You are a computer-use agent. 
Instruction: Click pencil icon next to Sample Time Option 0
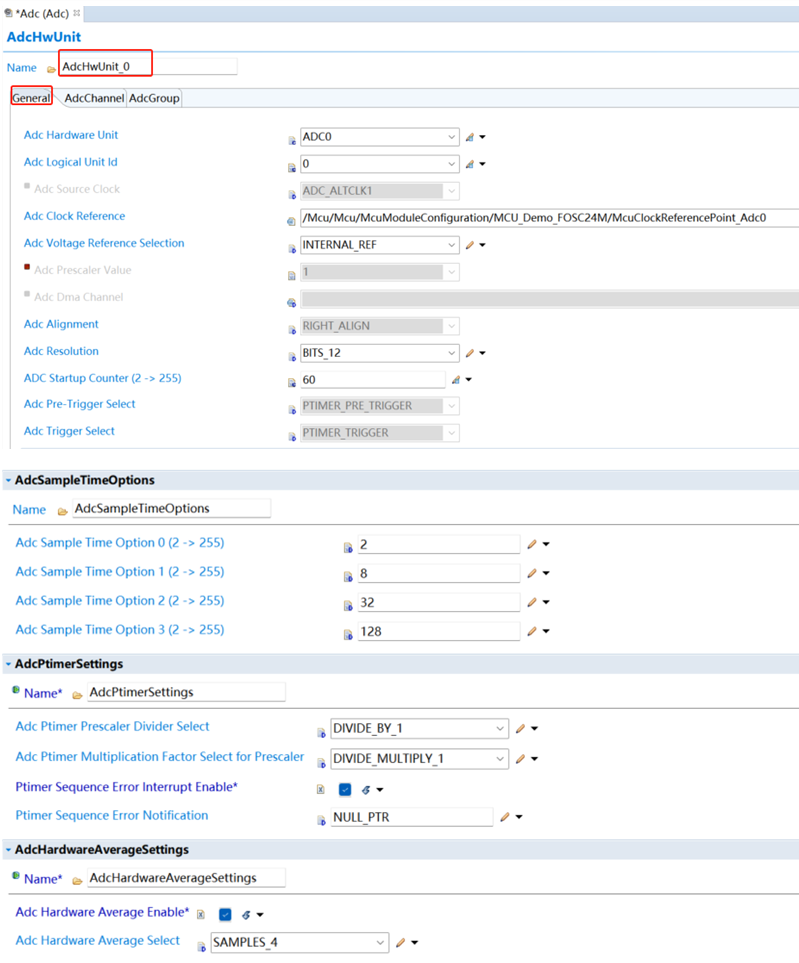[x=532, y=544]
